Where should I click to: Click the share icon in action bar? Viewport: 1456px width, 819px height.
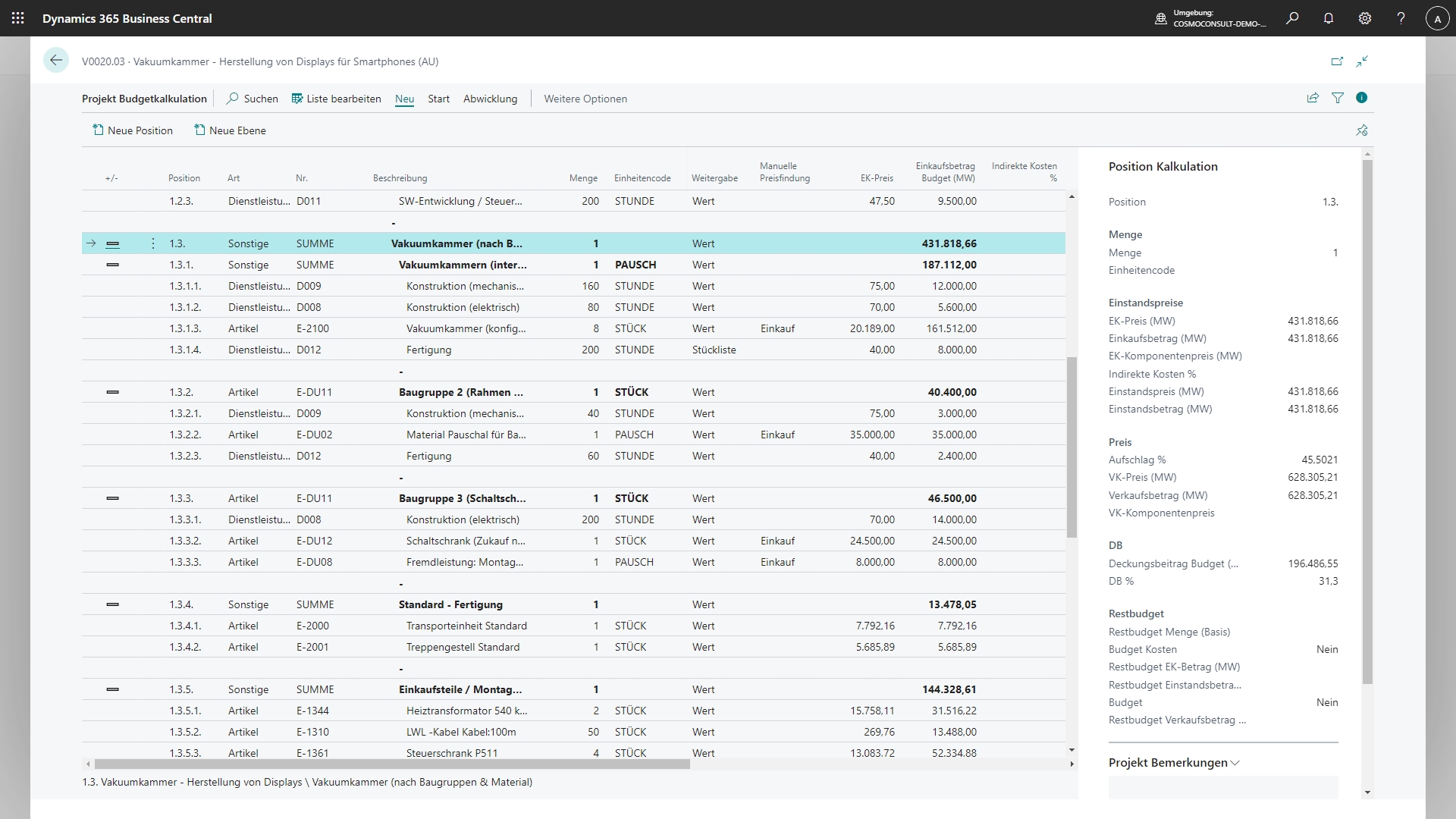click(1313, 98)
